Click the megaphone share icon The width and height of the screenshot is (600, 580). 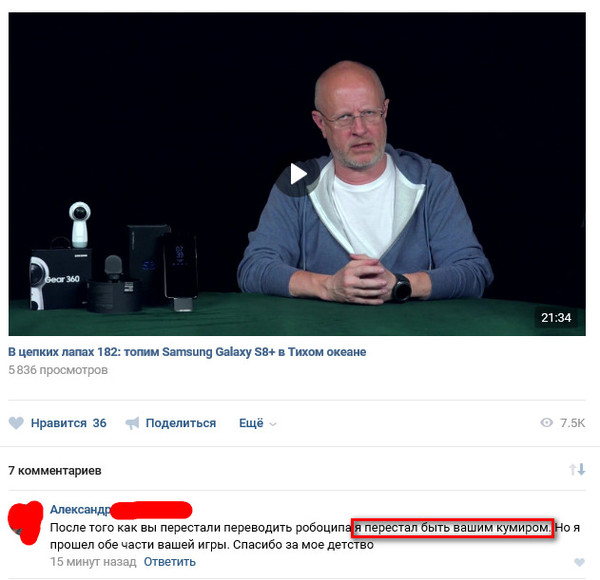click(x=132, y=423)
